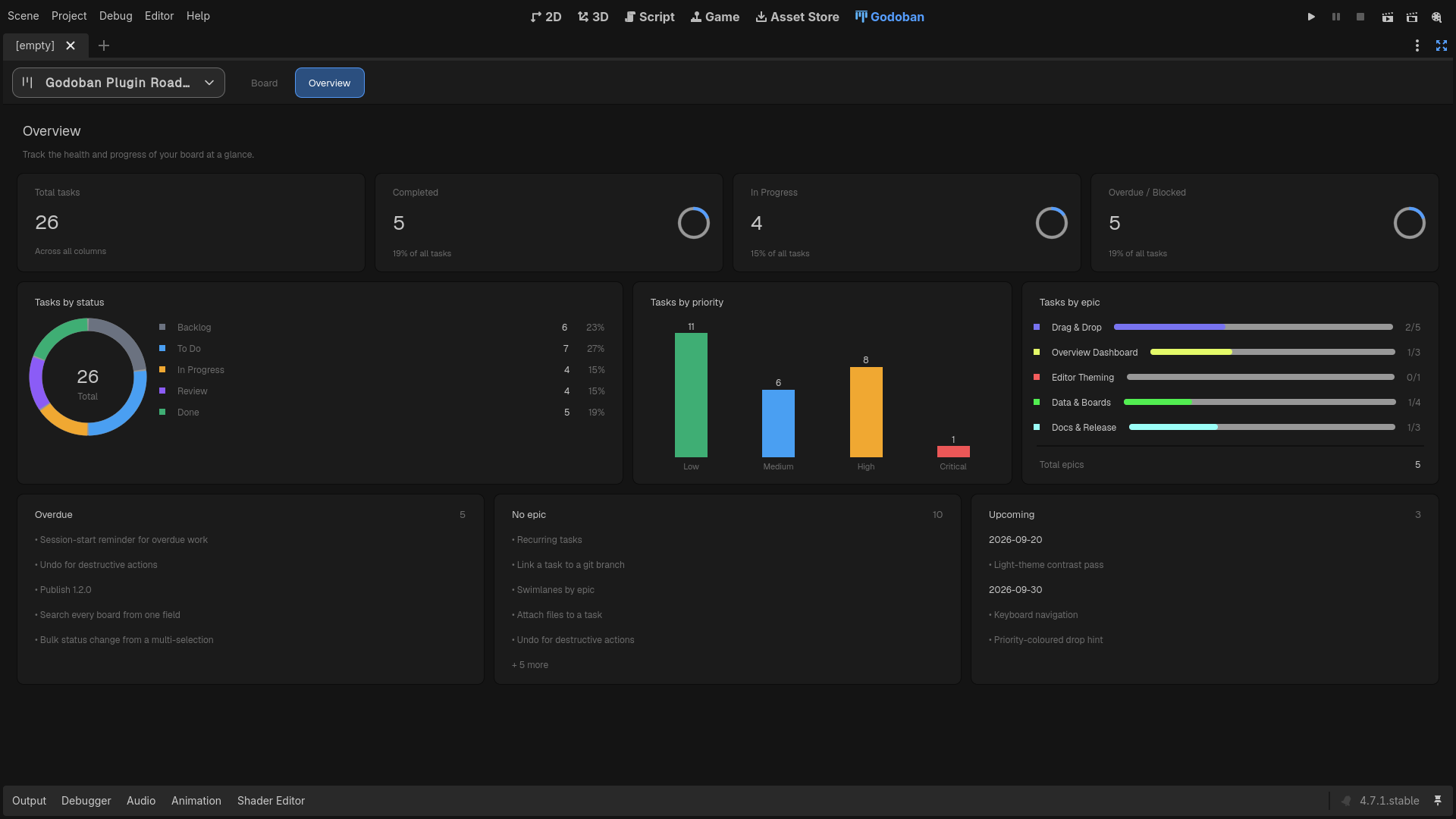Click the Drag & Drop epic progress bar
Viewport: 1456px width, 819px height.
[x=1253, y=327]
